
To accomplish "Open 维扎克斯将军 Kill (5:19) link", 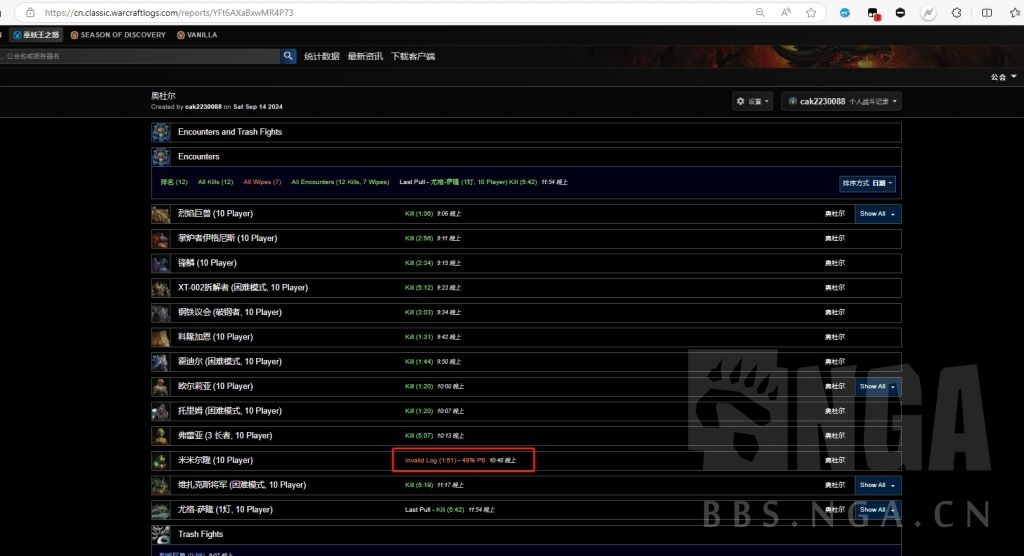I will tap(419, 485).
